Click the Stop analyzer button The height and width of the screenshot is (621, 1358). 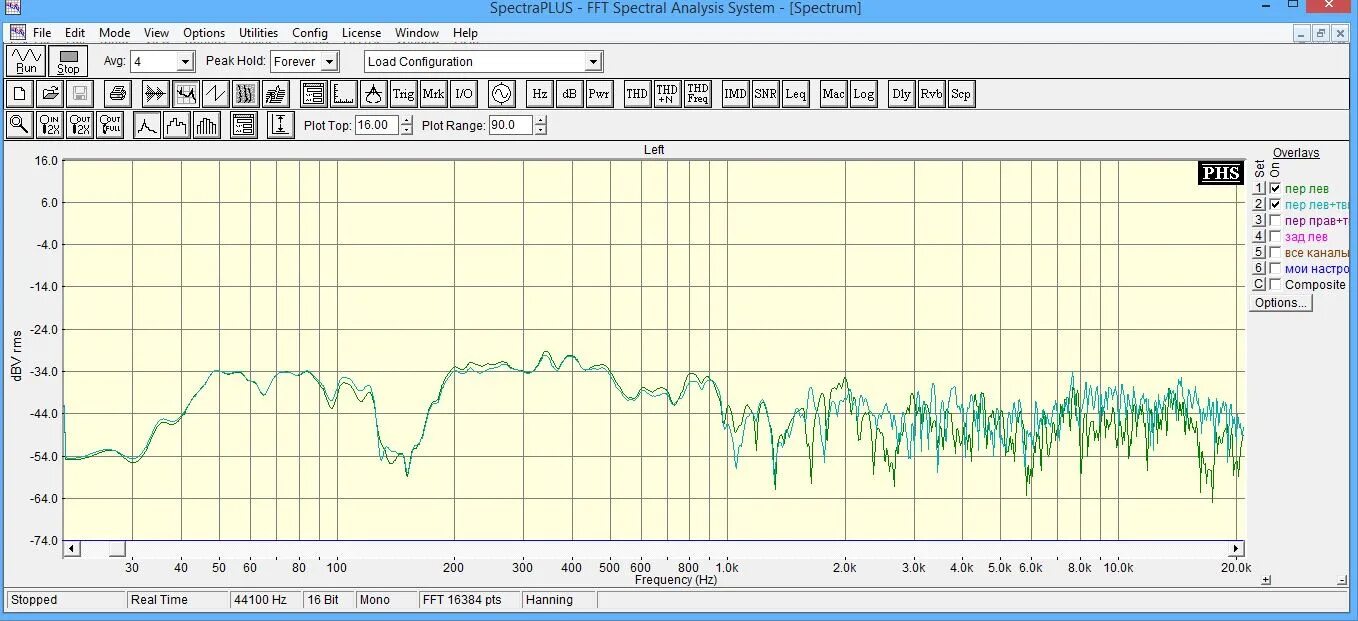point(68,61)
